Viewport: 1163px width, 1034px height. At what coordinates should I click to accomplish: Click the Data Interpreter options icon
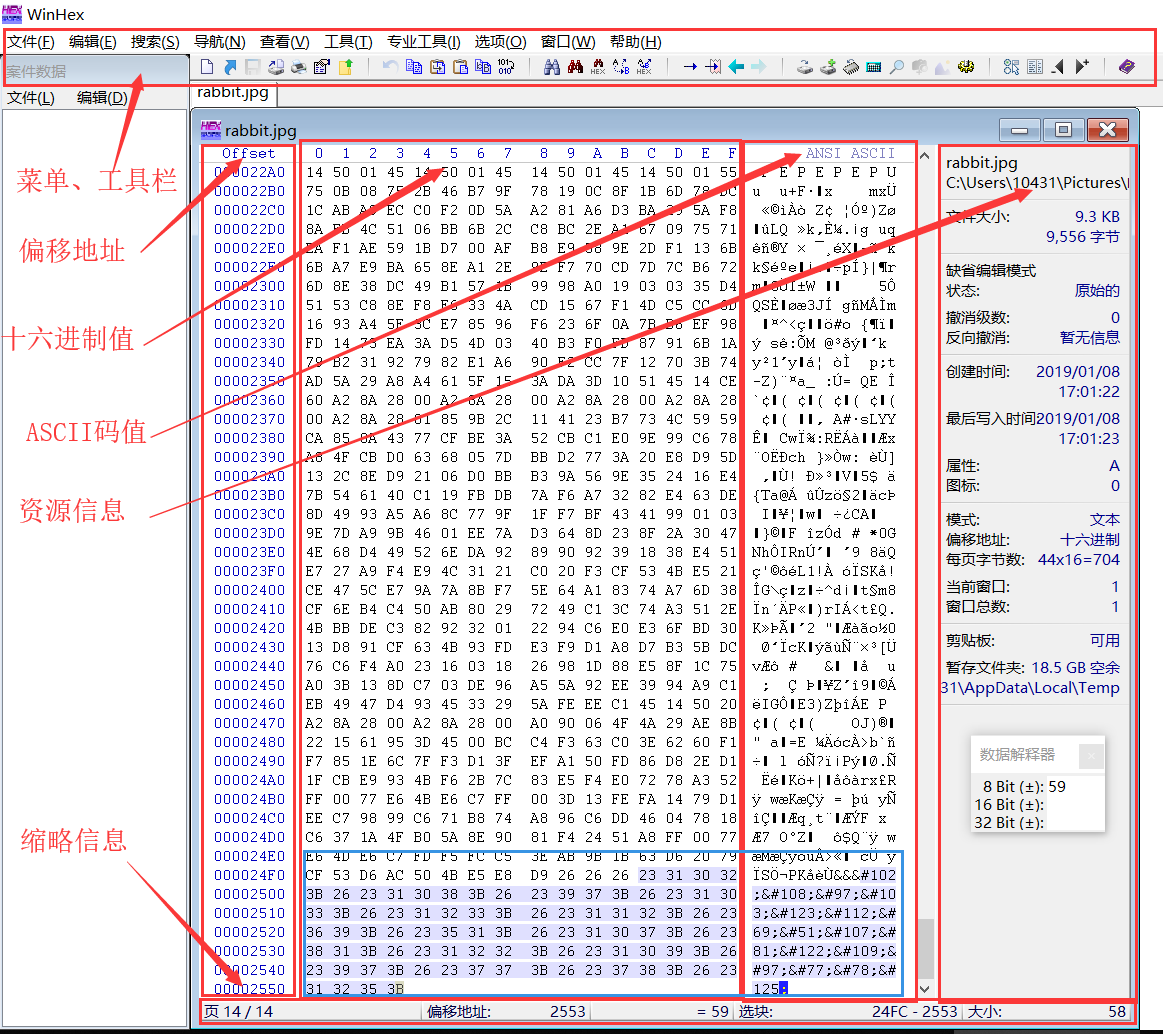1011,67
